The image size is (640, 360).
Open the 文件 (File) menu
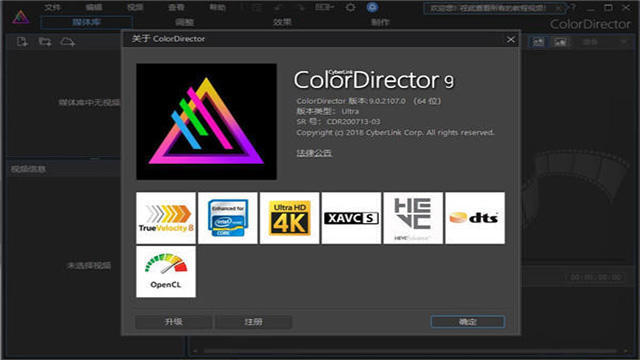(x=53, y=7)
